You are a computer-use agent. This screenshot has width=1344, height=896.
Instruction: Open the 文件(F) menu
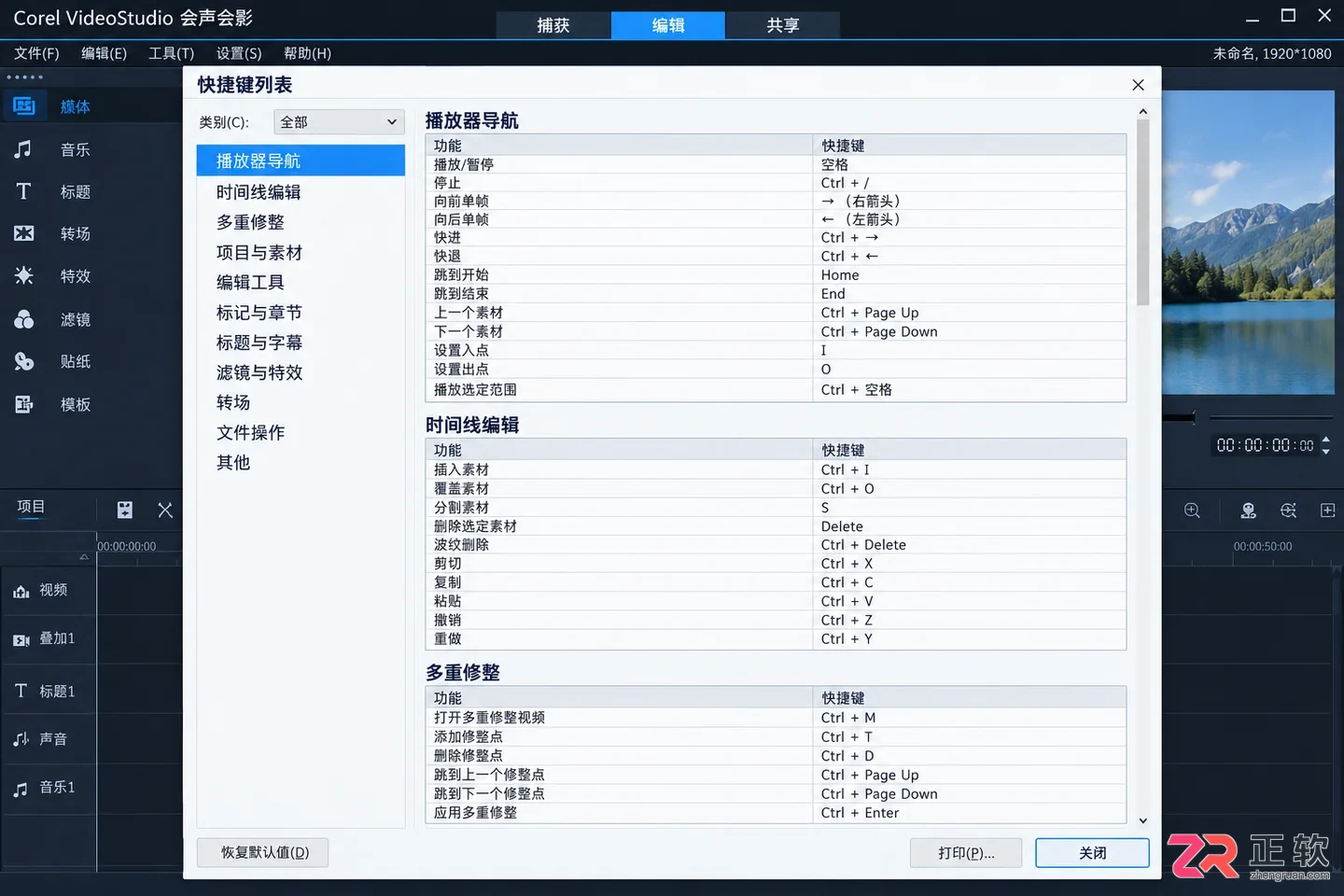click(36, 53)
